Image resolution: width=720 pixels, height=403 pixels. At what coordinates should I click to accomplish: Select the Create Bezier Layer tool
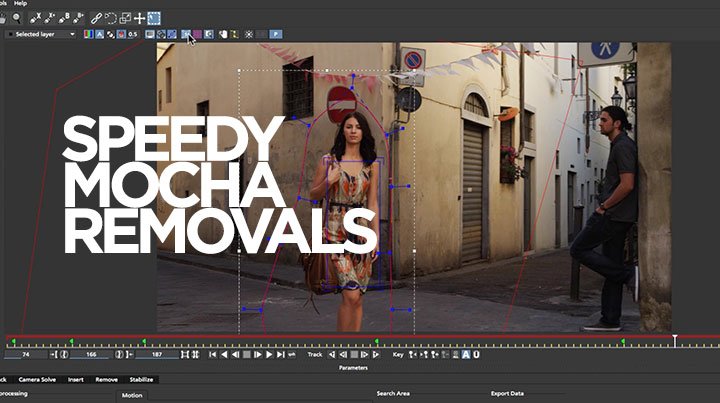[64, 18]
